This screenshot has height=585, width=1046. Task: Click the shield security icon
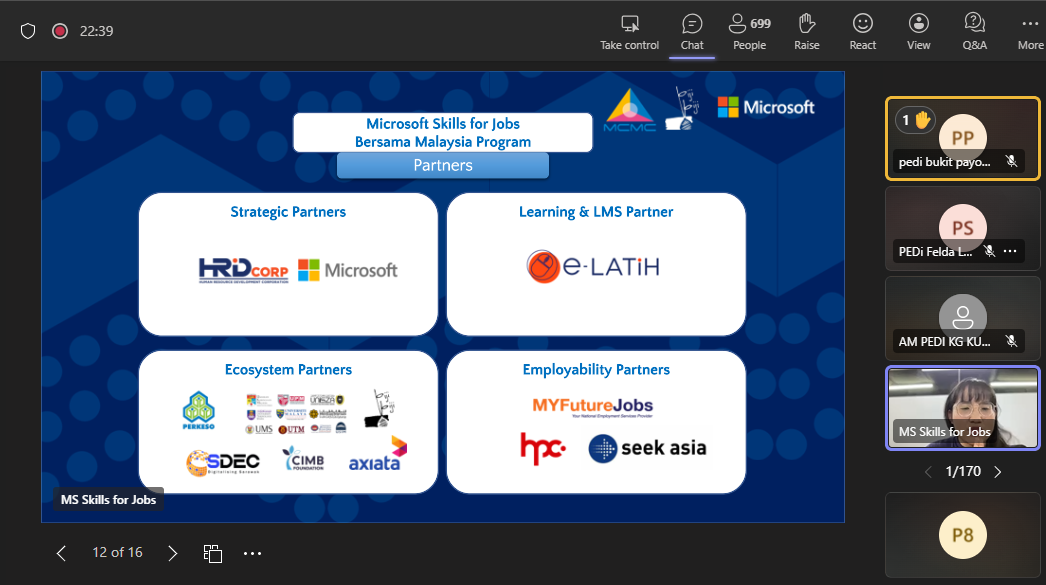[28, 31]
